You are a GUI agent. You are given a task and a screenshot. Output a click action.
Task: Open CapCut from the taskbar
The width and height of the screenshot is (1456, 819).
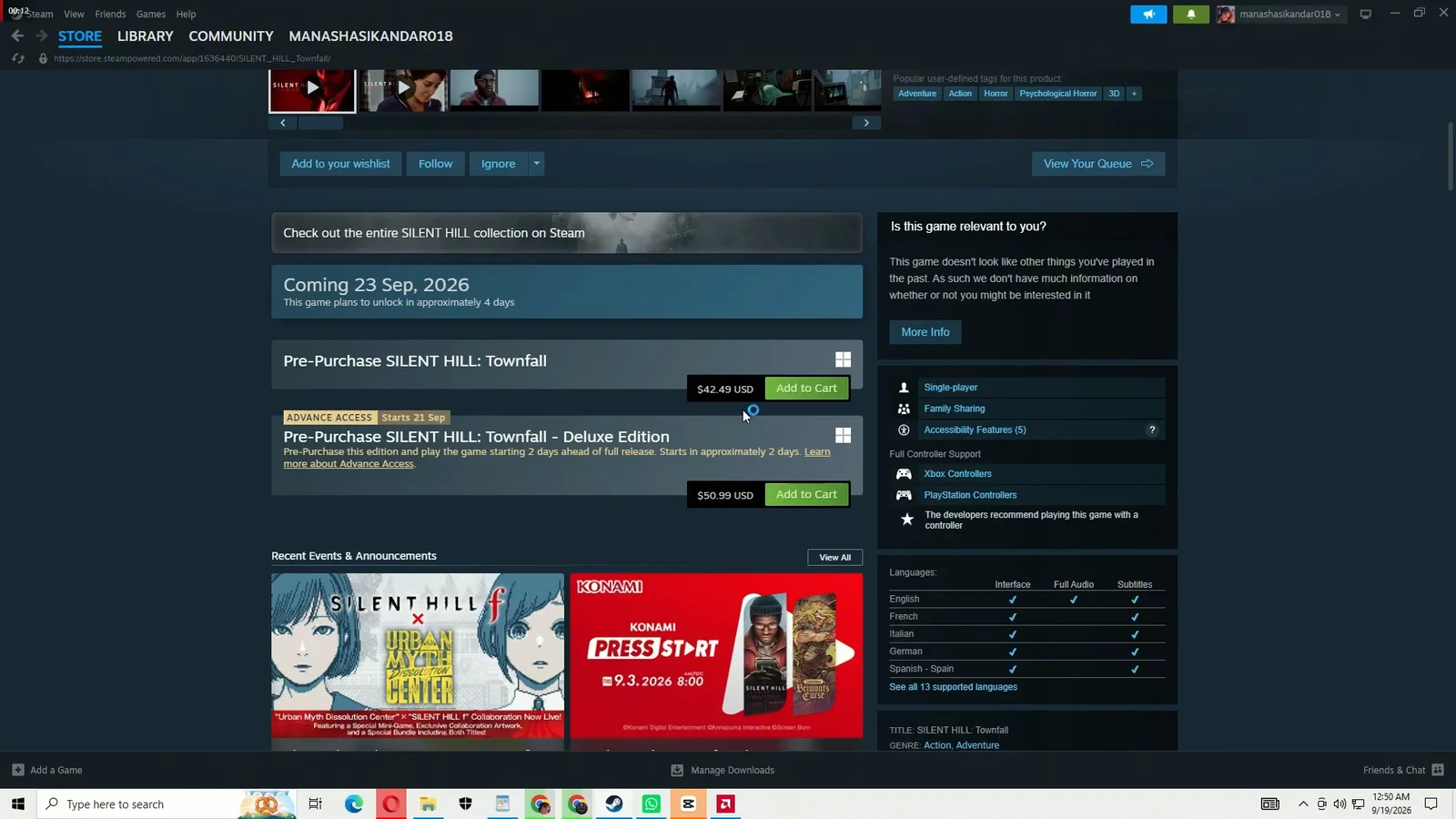(689, 804)
